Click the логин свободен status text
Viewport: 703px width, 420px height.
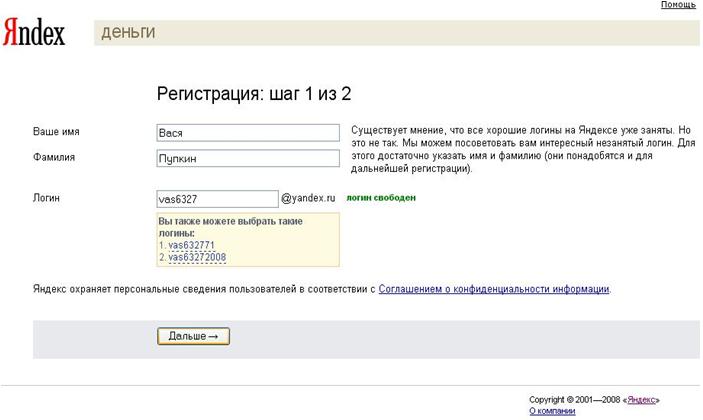click(x=381, y=198)
